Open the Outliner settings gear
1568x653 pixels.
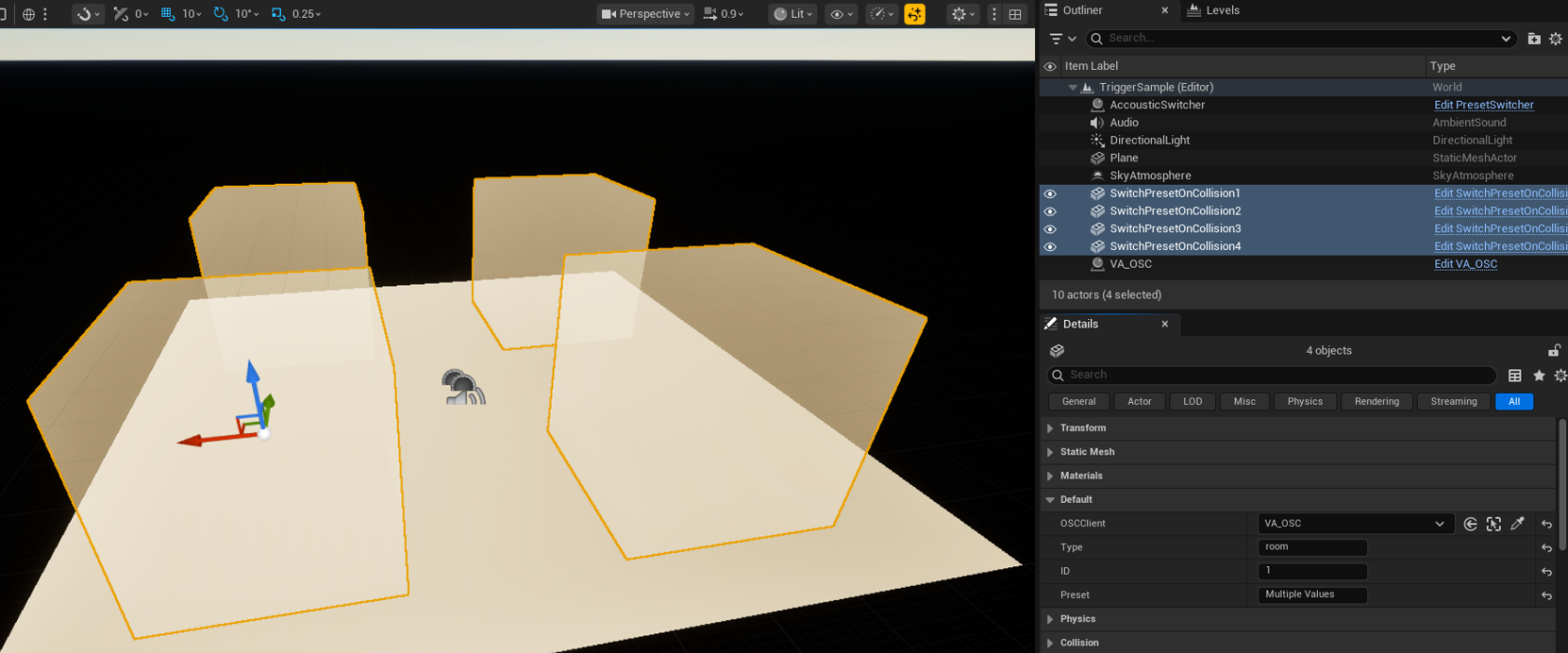[1555, 38]
